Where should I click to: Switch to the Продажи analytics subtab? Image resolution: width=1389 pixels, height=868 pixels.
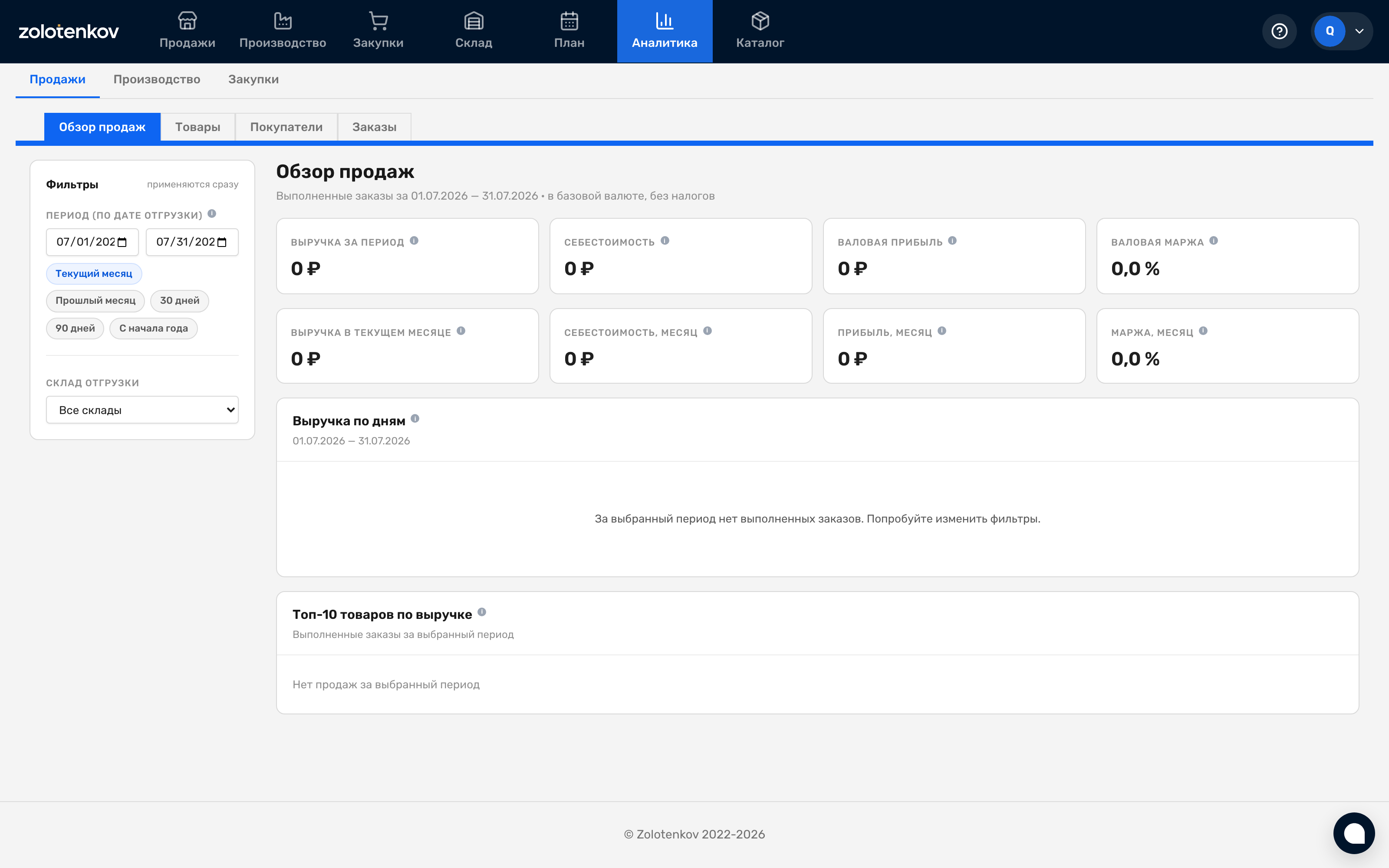(57, 79)
